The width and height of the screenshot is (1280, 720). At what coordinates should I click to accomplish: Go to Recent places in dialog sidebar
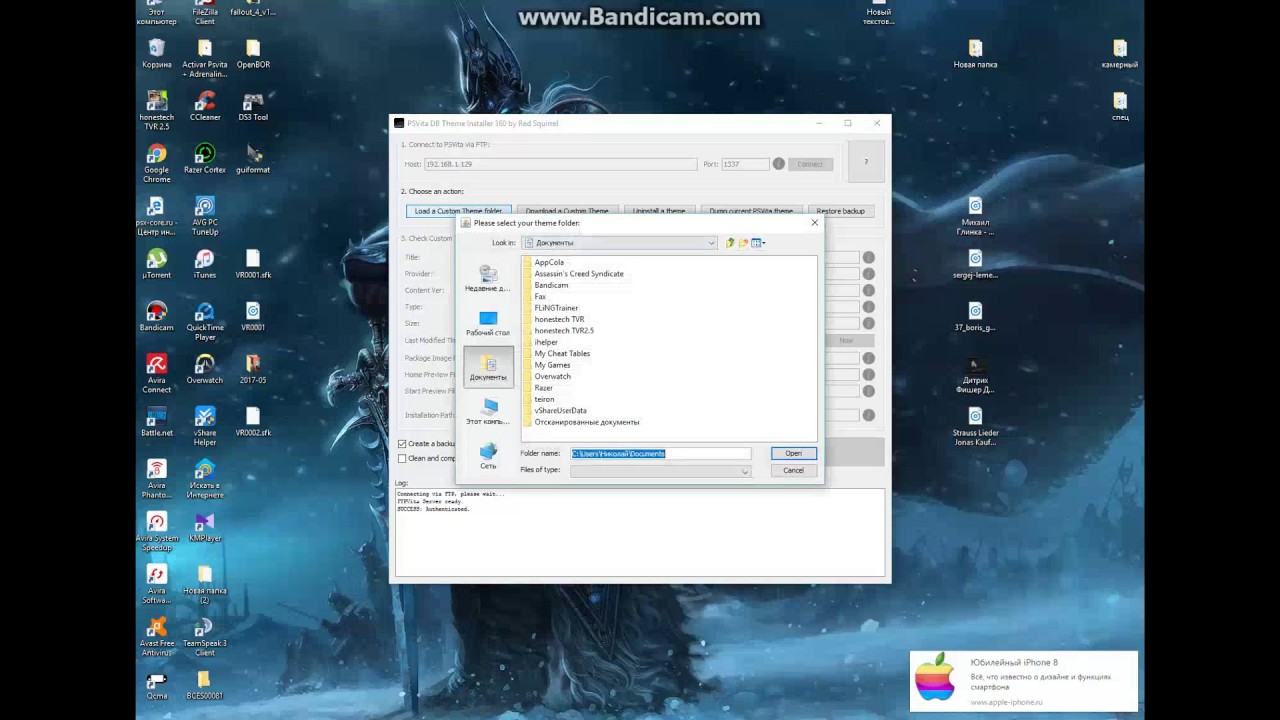coord(488,279)
